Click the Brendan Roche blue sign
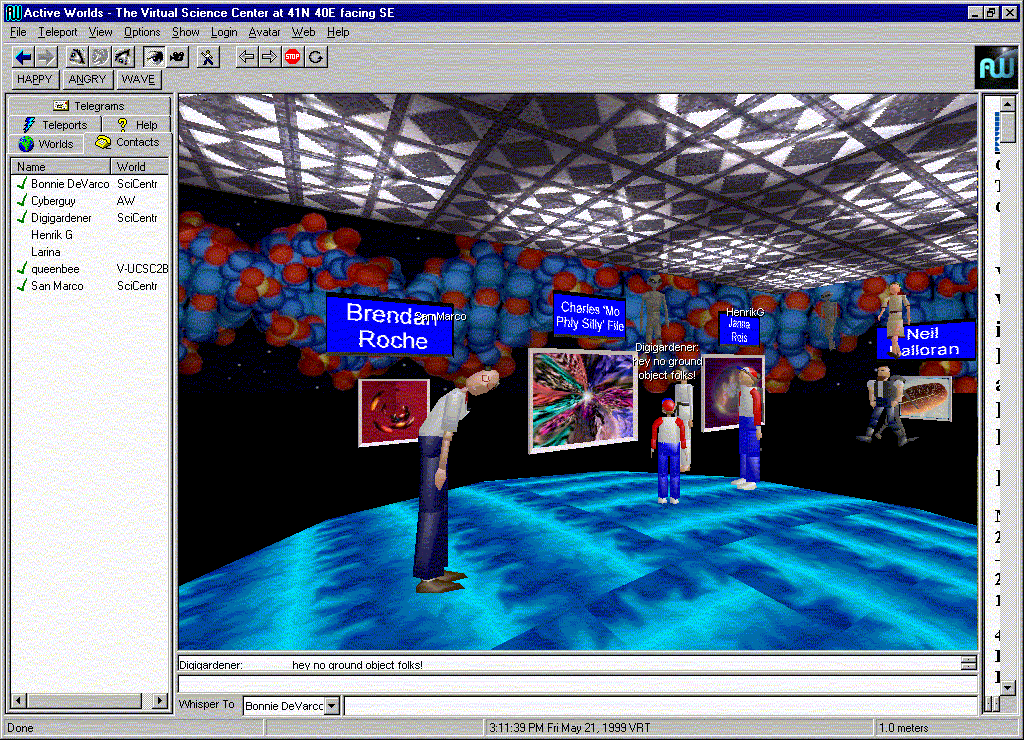This screenshot has width=1024, height=740. 390,326
